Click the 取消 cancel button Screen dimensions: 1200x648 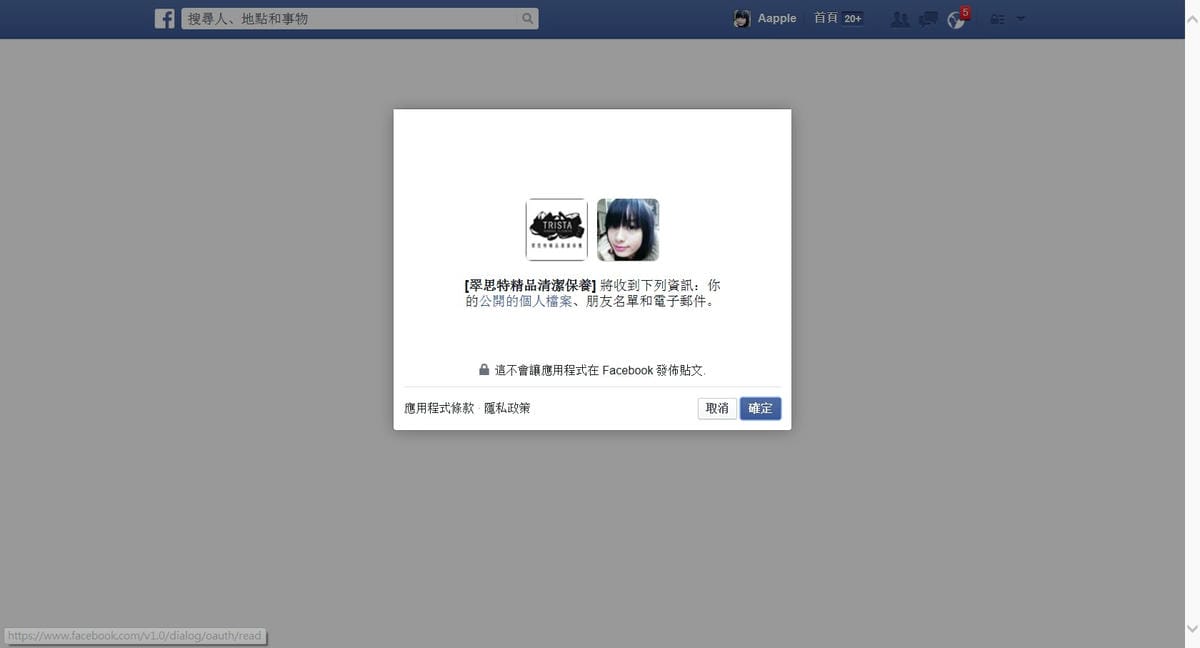(717, 408)
